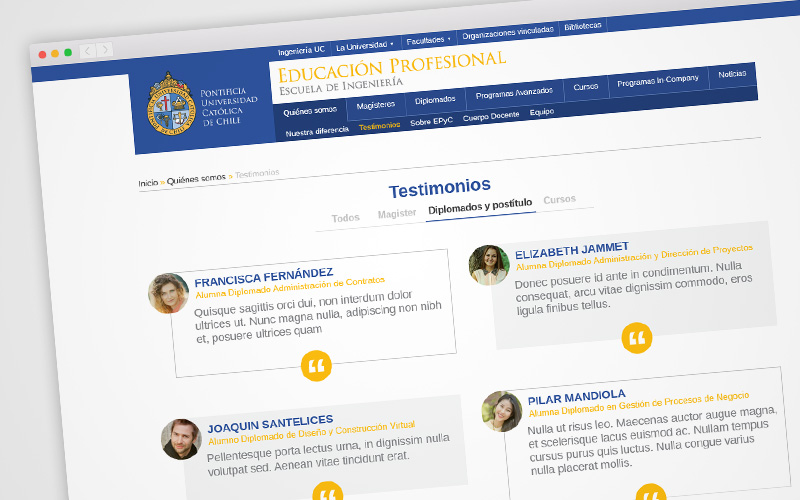The width and height of the screenshot is (800, 500).
Task: Select Magísteres in main navigation
Action: 376,105
